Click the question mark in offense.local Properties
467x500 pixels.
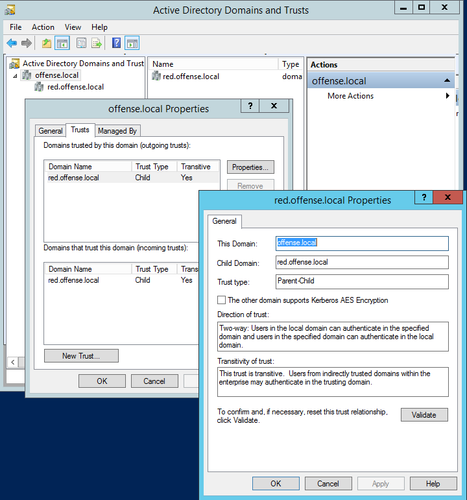point(250,106)
